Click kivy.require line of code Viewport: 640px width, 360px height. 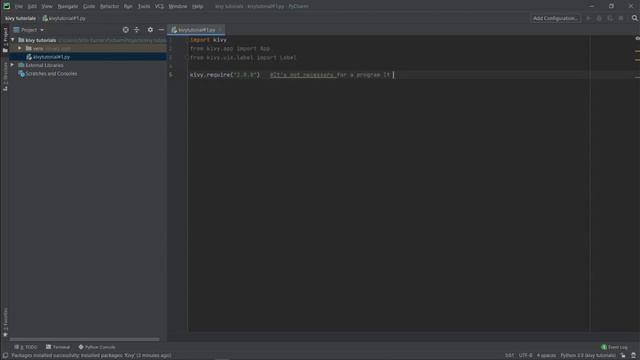[x=224, y=75]
